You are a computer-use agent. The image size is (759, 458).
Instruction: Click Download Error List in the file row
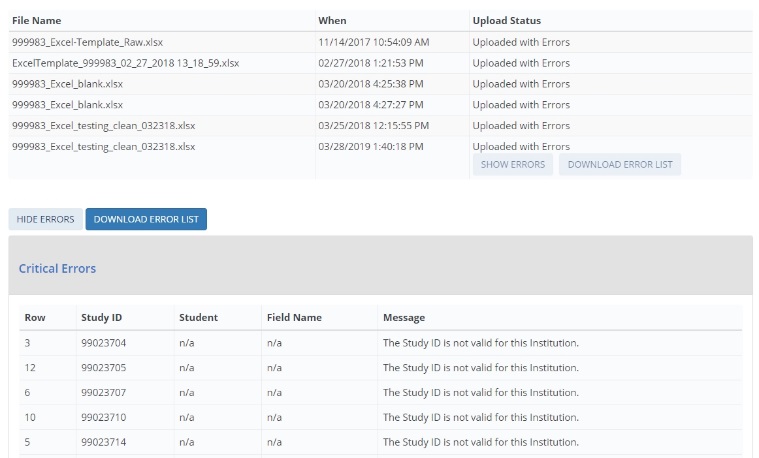coord(620,164)
